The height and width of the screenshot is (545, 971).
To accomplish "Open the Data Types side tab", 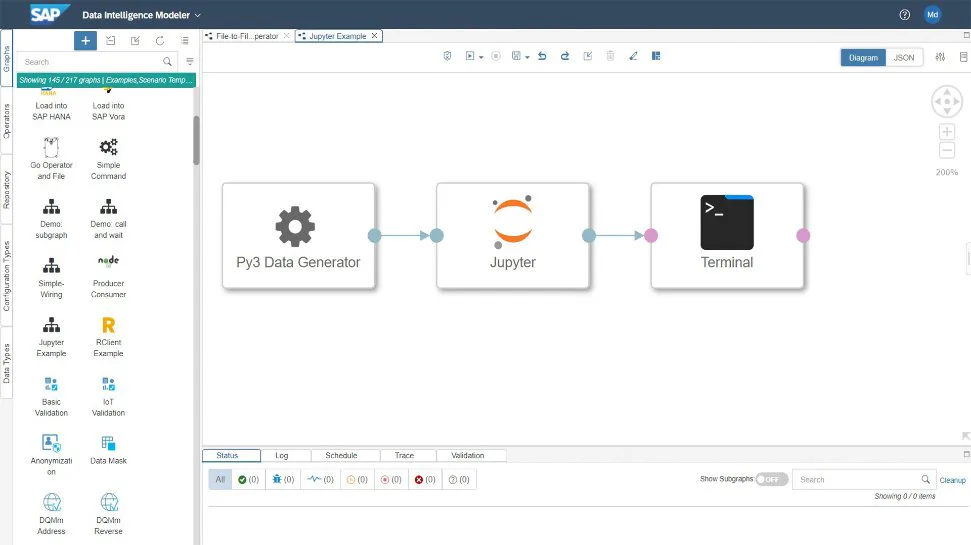I will tap(6, 363).
